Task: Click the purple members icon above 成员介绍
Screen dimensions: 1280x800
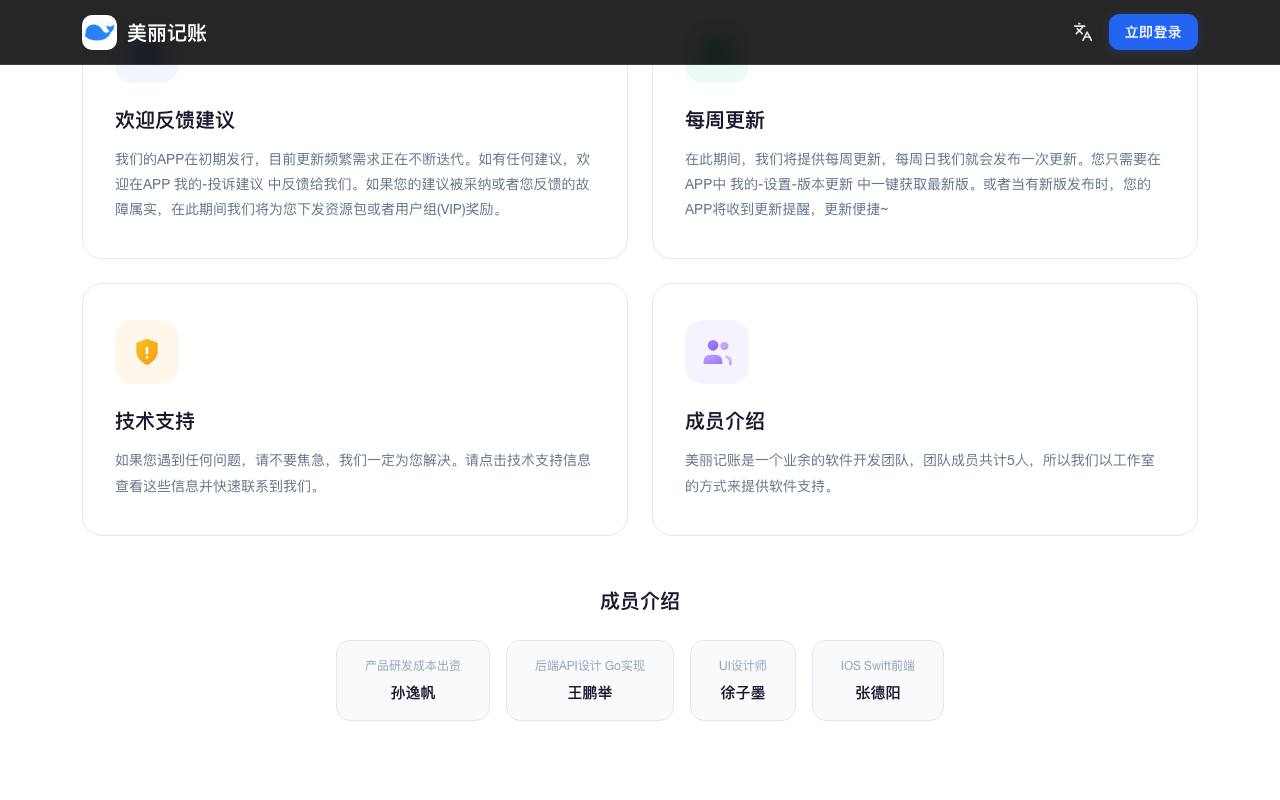Action: click(x=717, y=352)
